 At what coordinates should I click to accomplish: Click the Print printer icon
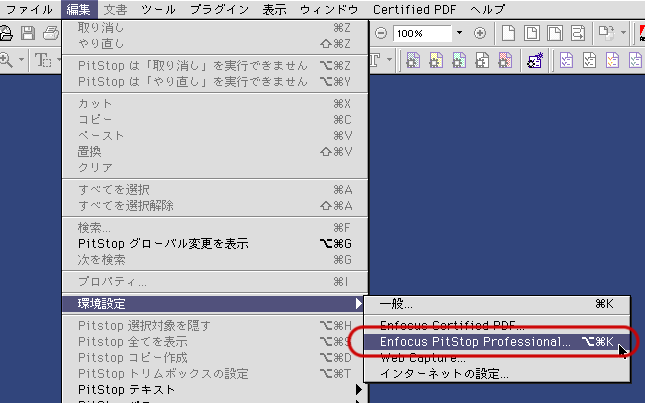tap(51, 33)
